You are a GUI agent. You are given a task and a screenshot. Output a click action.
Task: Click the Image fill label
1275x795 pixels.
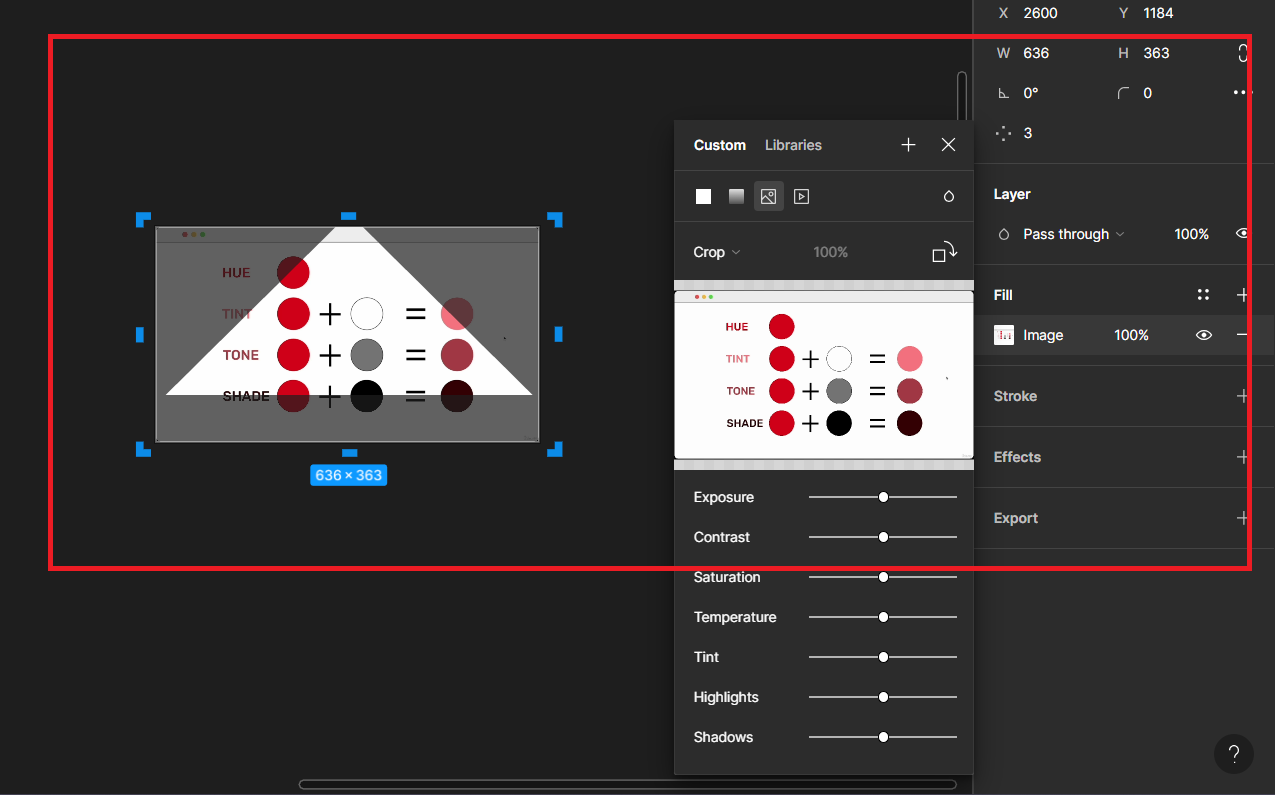point(1043,335)
